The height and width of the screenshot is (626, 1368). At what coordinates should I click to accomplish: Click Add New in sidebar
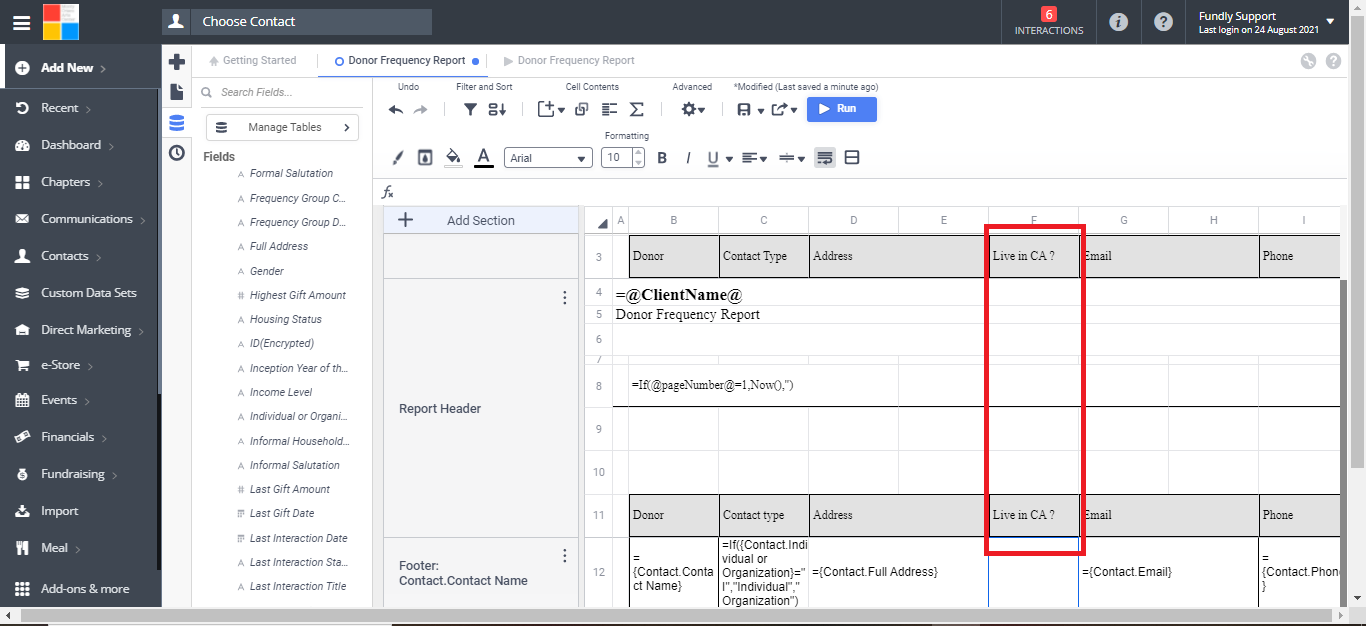click(79, 68)
